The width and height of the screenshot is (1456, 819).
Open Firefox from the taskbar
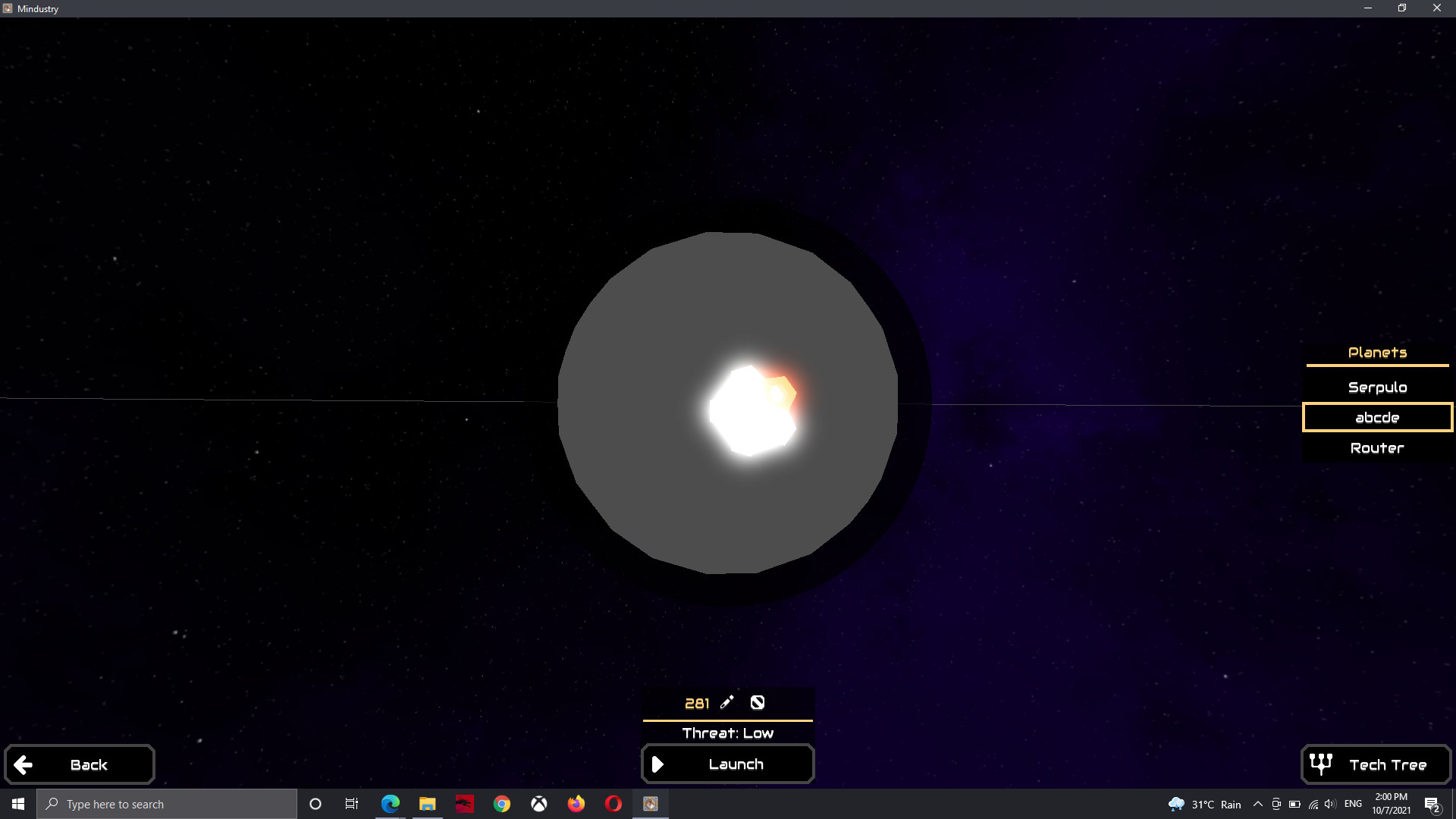(576, 804)
